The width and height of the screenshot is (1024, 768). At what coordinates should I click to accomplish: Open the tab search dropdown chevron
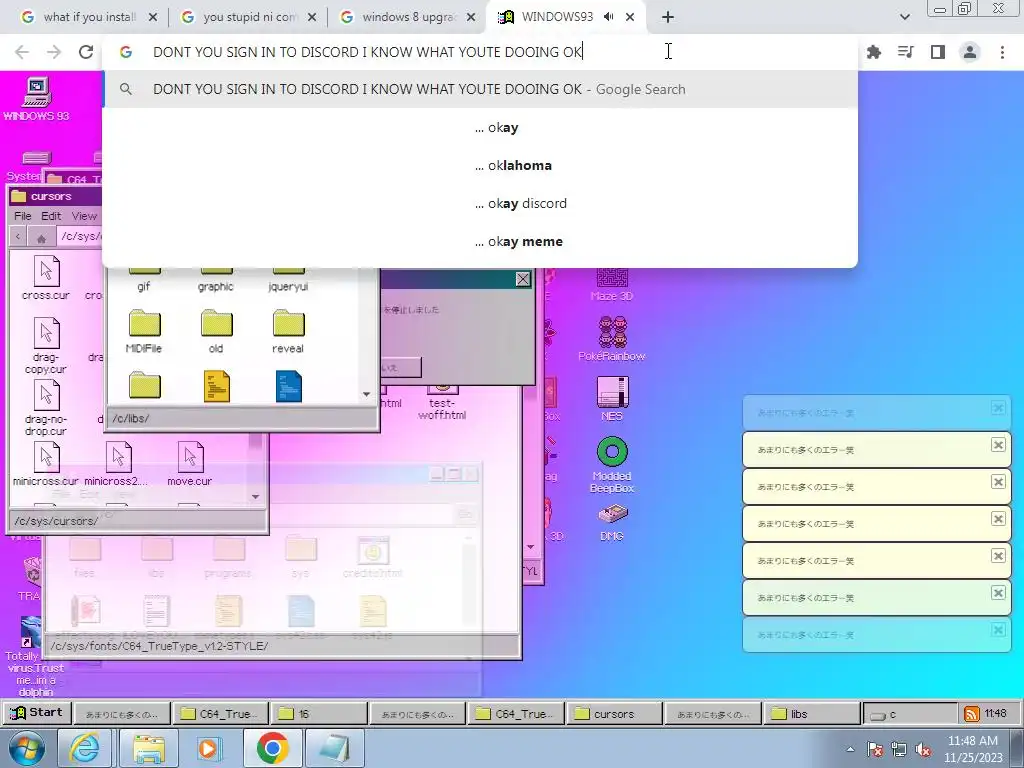(904, 17)
